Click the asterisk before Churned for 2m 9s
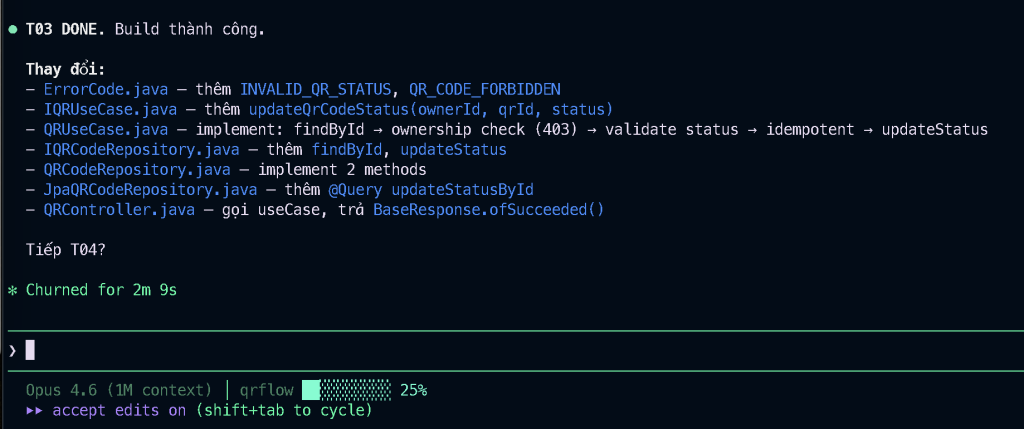 pos(12,290)
